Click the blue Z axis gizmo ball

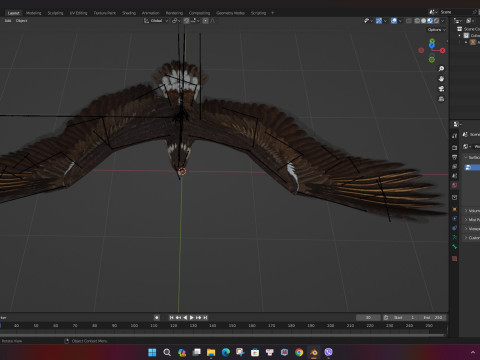click(432, 45)
